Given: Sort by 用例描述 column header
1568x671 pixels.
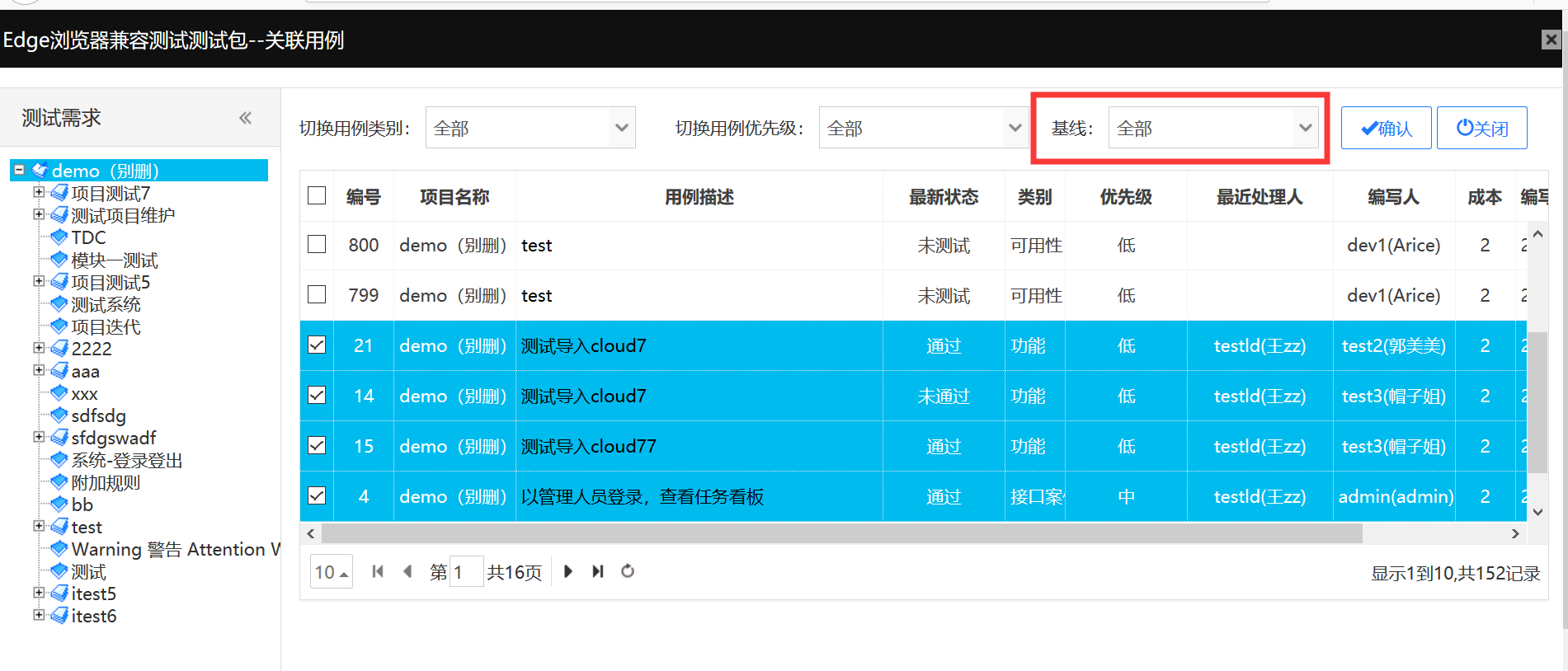Looking at the screenshot, I should click(x=699, y=196).
